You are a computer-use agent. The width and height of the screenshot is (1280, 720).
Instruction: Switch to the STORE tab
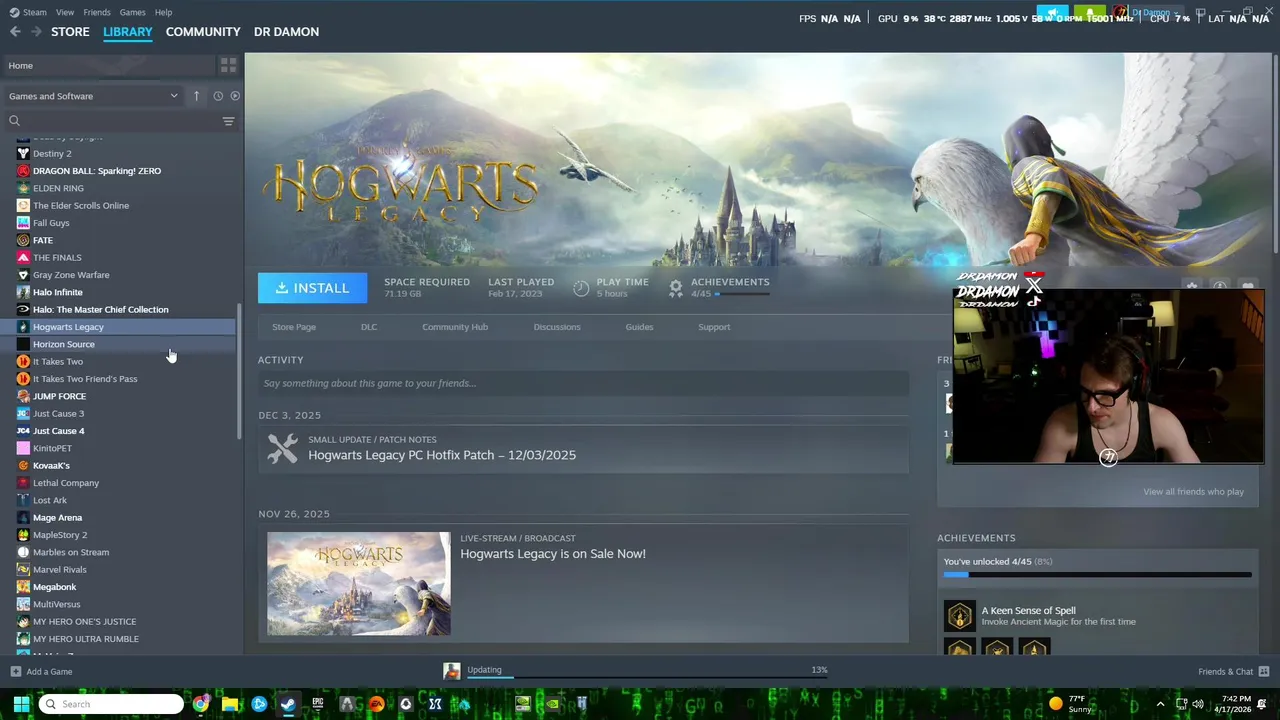click(x=70, y=32)
